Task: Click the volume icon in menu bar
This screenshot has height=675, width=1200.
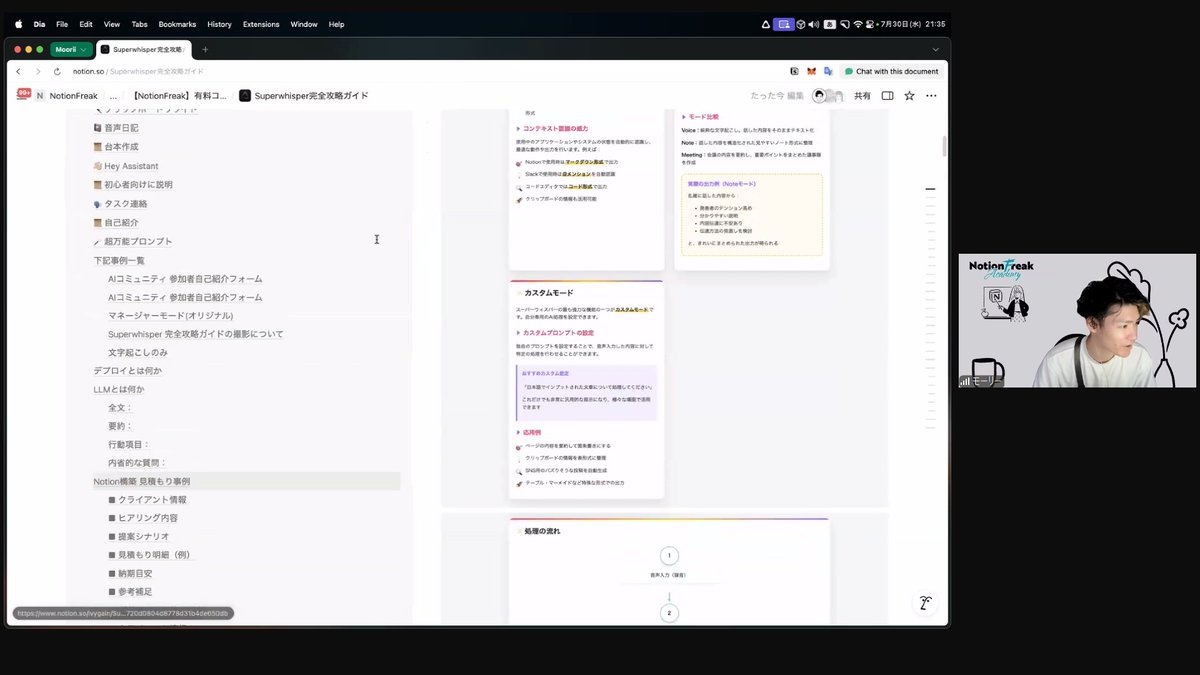Action: [x=812, y=24]
